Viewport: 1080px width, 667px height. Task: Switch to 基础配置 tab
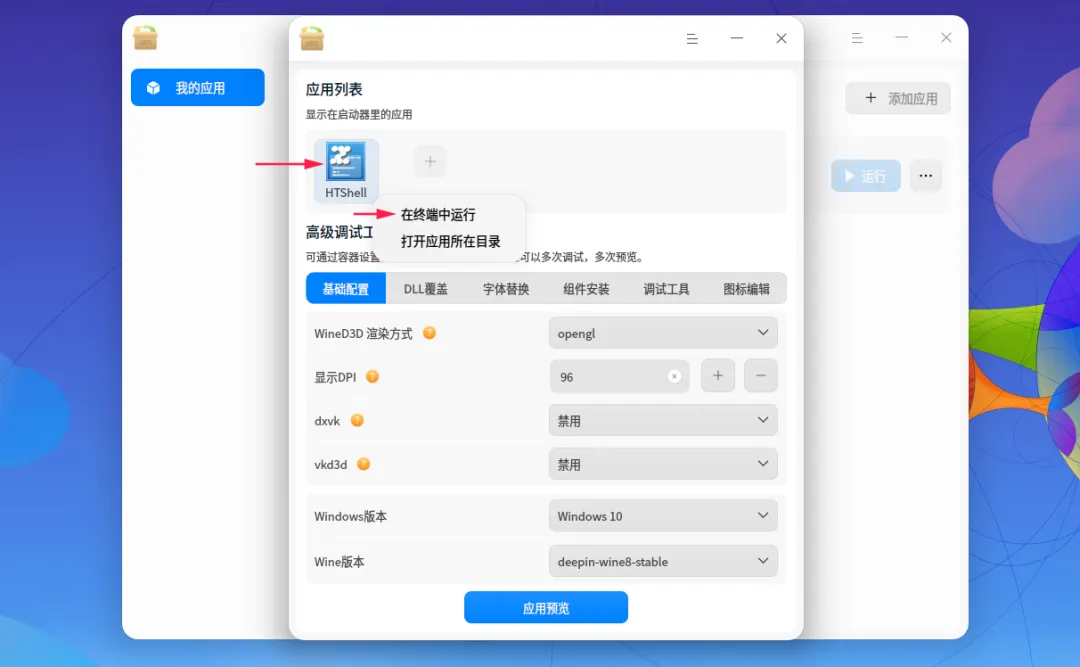pyautogui.click(x=346, y=289)
